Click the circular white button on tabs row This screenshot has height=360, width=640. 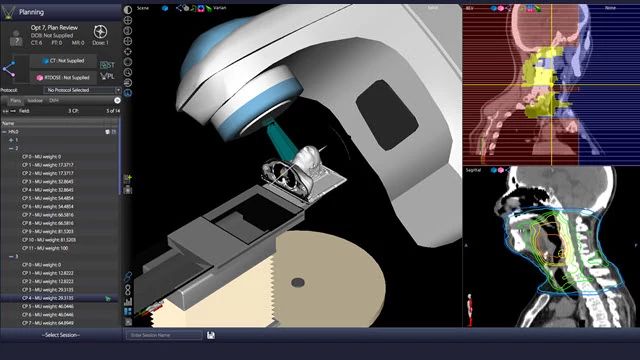click(x=117, y=100)
